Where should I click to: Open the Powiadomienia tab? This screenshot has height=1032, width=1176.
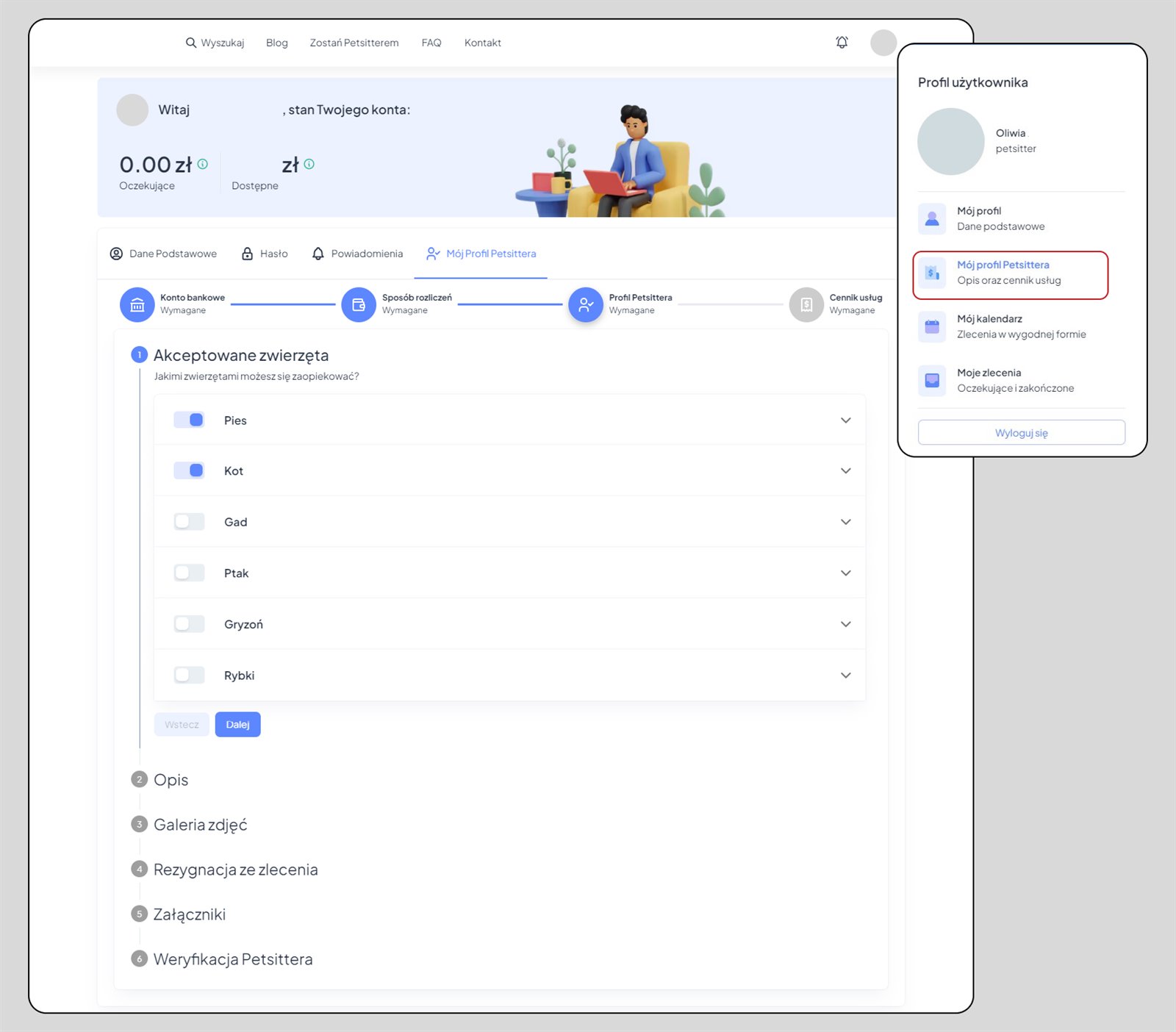[358, 254]
